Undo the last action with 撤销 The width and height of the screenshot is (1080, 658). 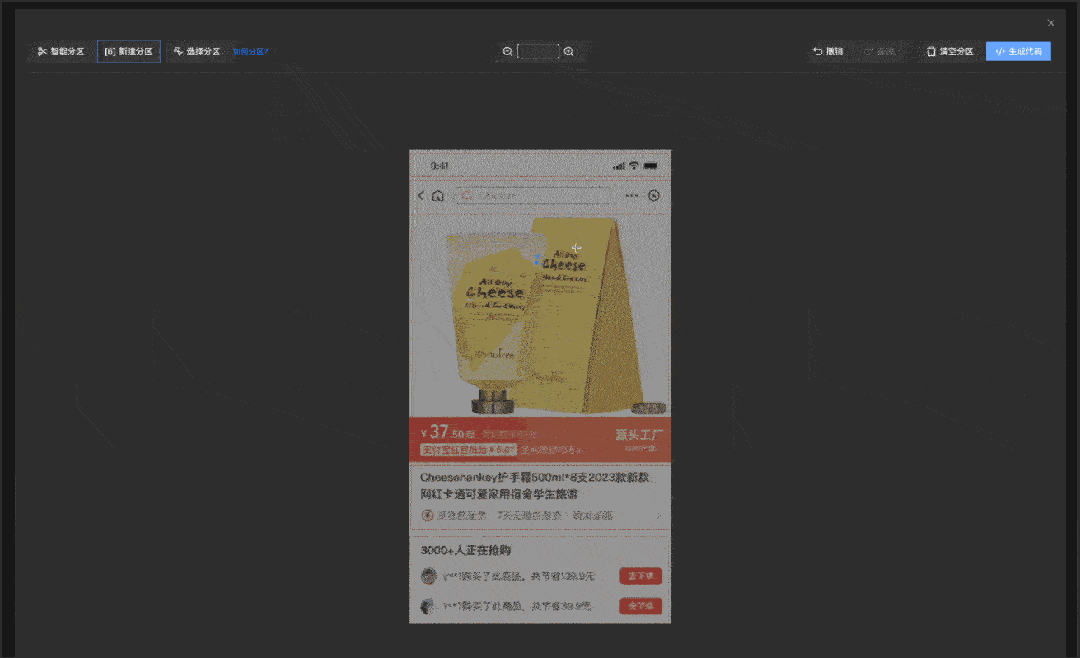(828, 52)
